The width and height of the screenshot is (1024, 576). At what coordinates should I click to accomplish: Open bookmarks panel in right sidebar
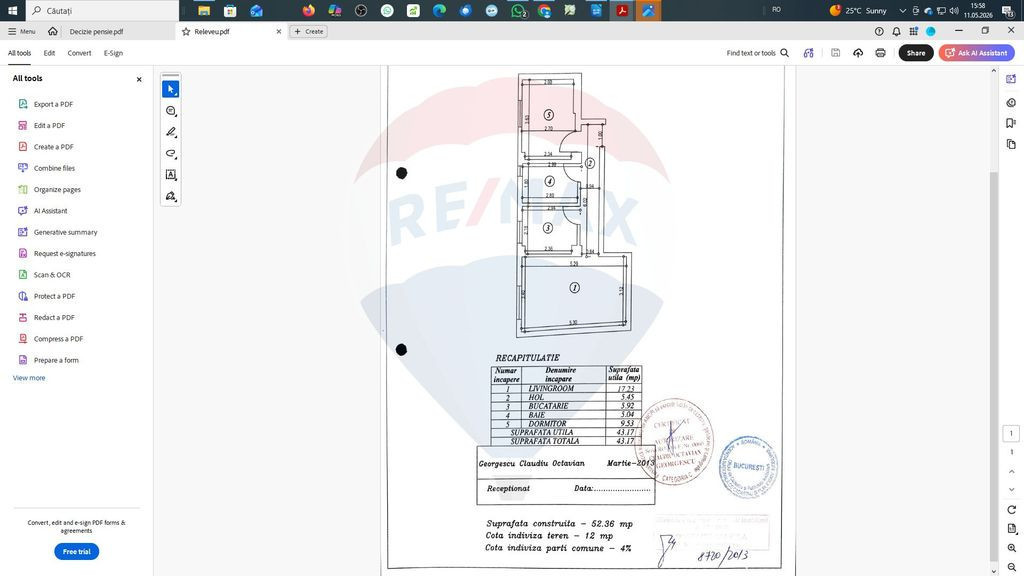1011,123
